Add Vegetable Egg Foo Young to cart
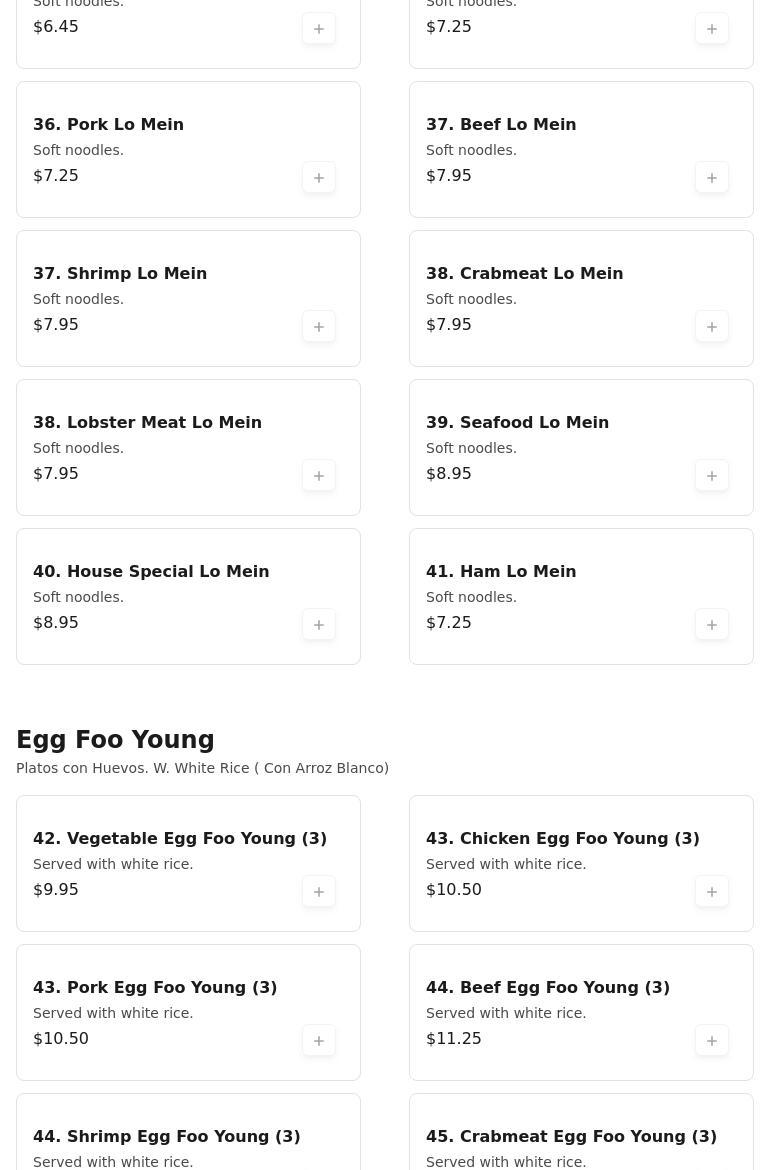770x1170 pixels. (319, 892)
